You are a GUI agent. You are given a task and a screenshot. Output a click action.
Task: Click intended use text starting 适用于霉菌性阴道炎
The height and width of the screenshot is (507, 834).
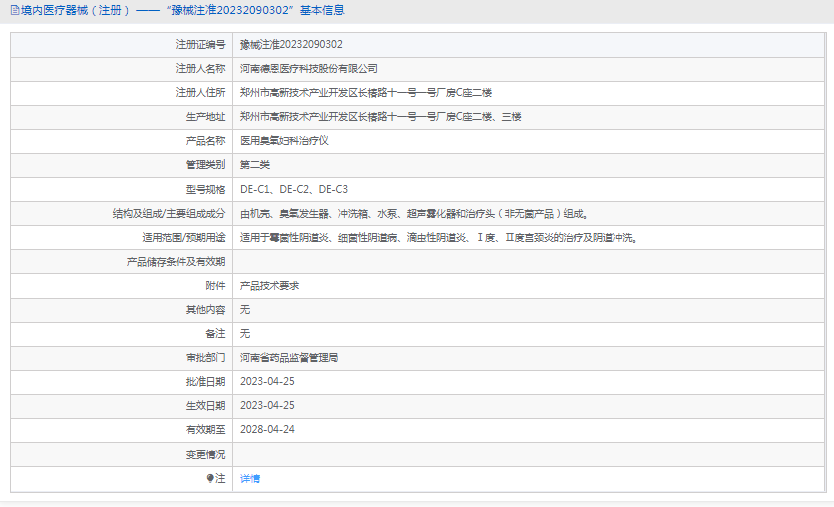[x=439, y=238]
